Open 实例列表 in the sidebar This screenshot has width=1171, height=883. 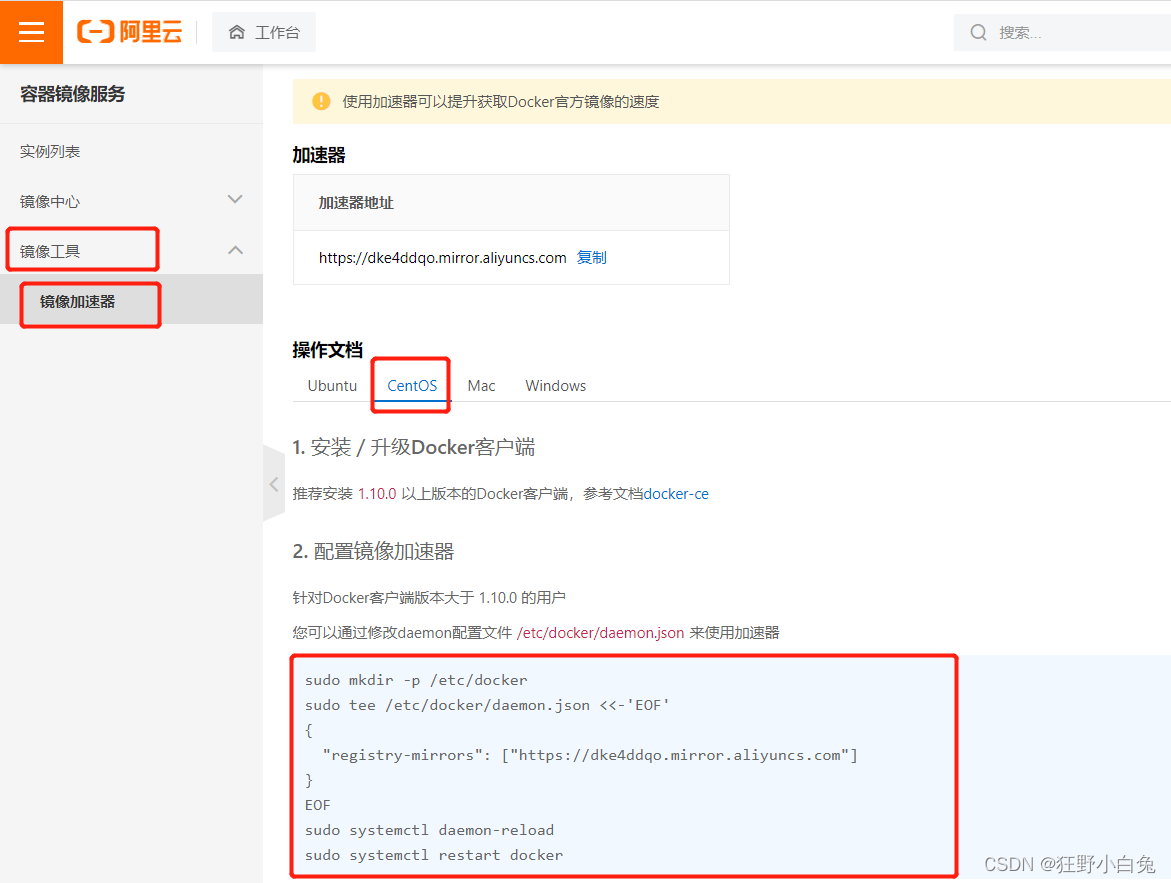coord(50,152)
